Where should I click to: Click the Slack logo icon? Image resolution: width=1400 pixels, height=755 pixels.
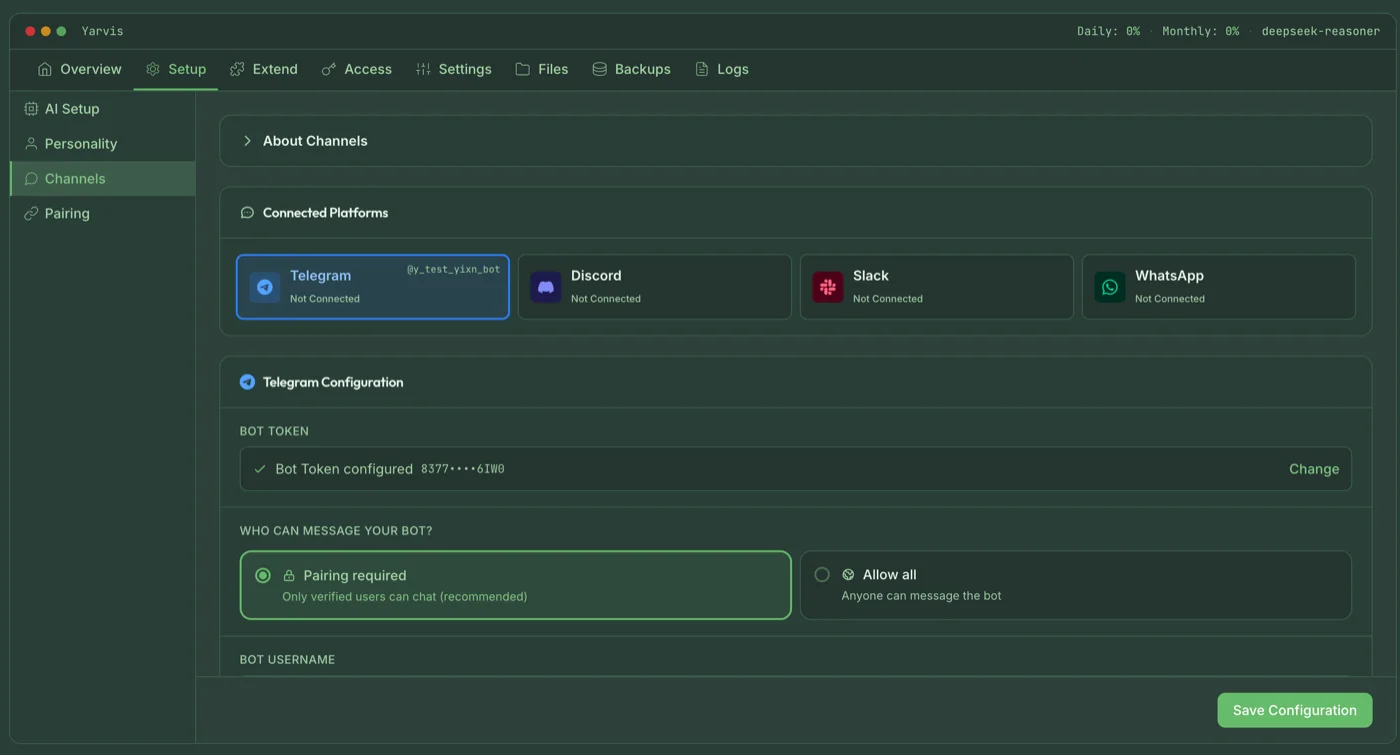pos(828,287)
